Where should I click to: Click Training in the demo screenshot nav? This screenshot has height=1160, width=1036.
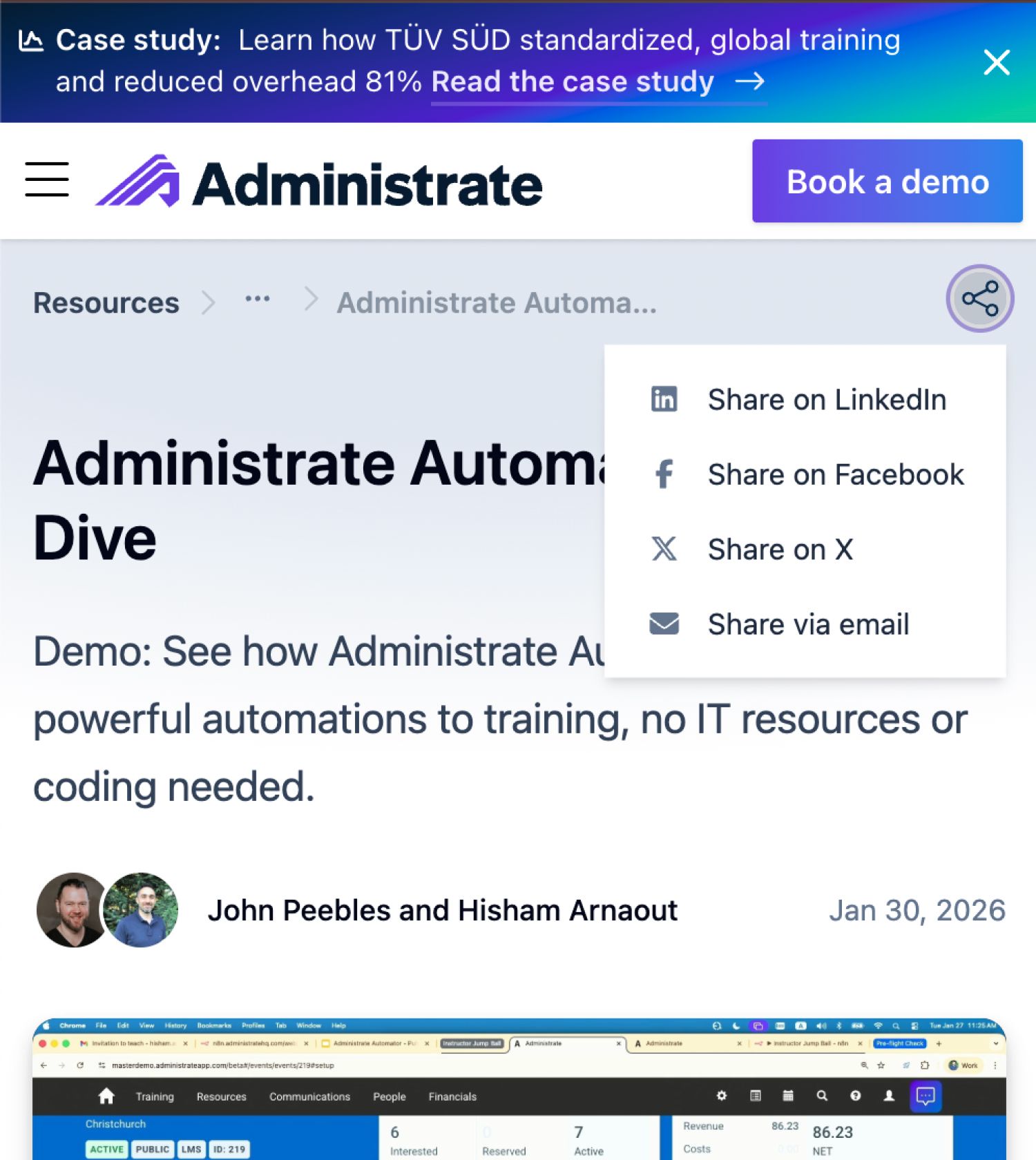[x=155, y=1096]
